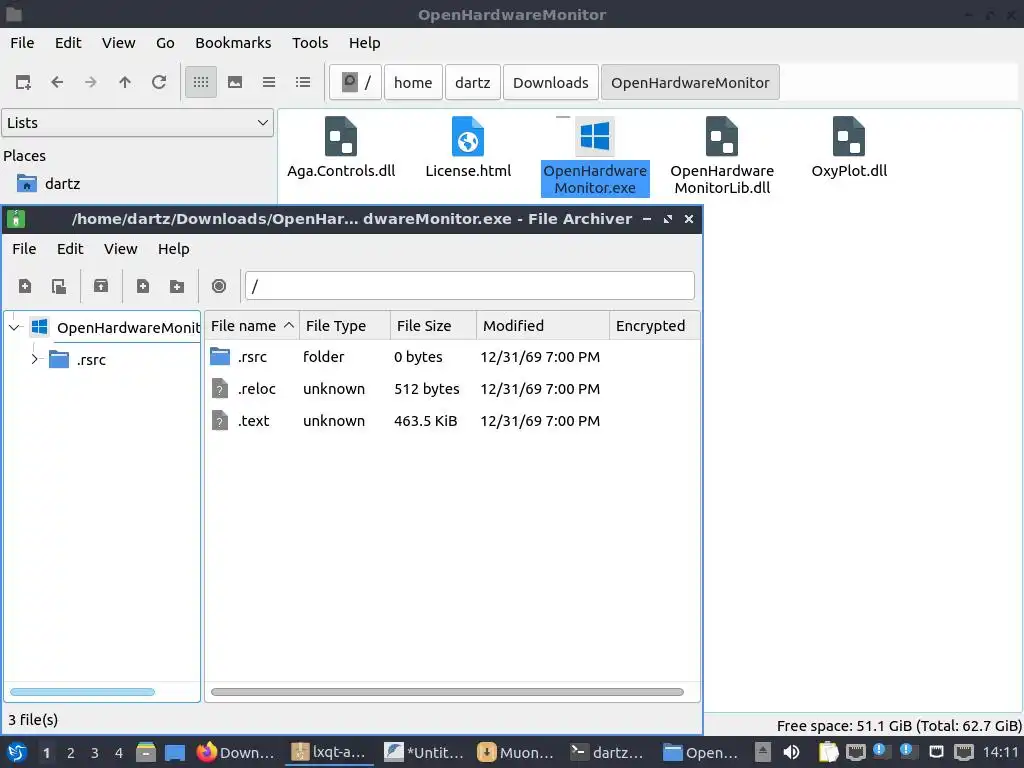Image resolution: width=1024 pixels, height=768 pixels.
Task: Open file manager Help menu
Action: tap(364, 42)
